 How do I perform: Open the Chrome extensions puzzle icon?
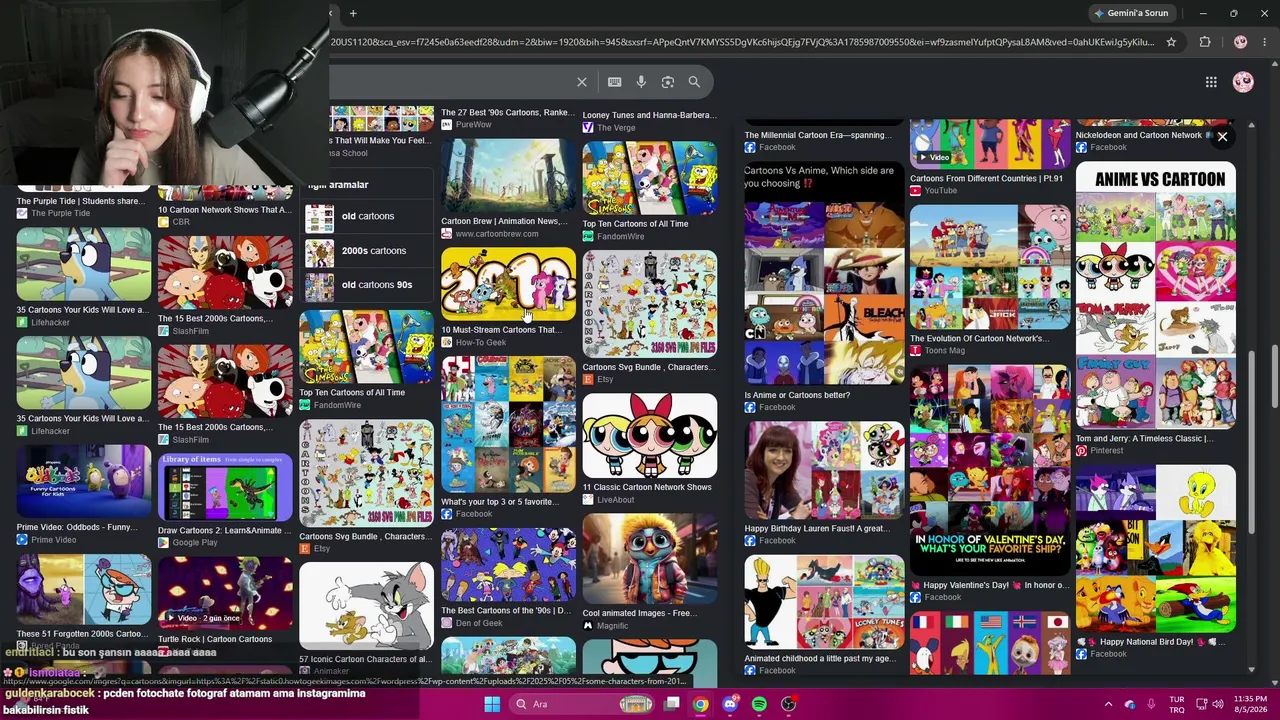(1205, 42)
